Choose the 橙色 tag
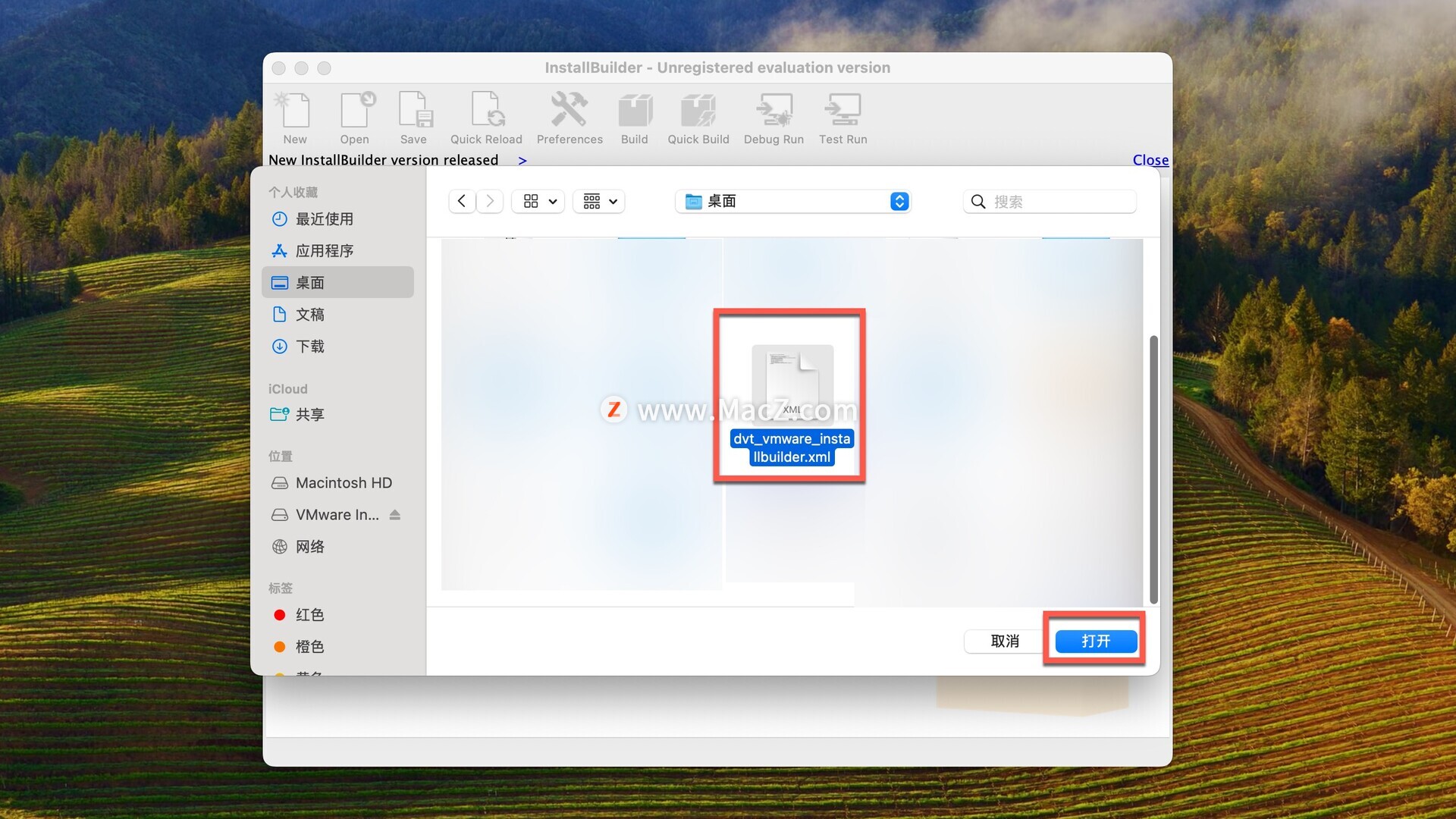The height and width of the screenshot is (819, 1456). click(x=337, y=647)
